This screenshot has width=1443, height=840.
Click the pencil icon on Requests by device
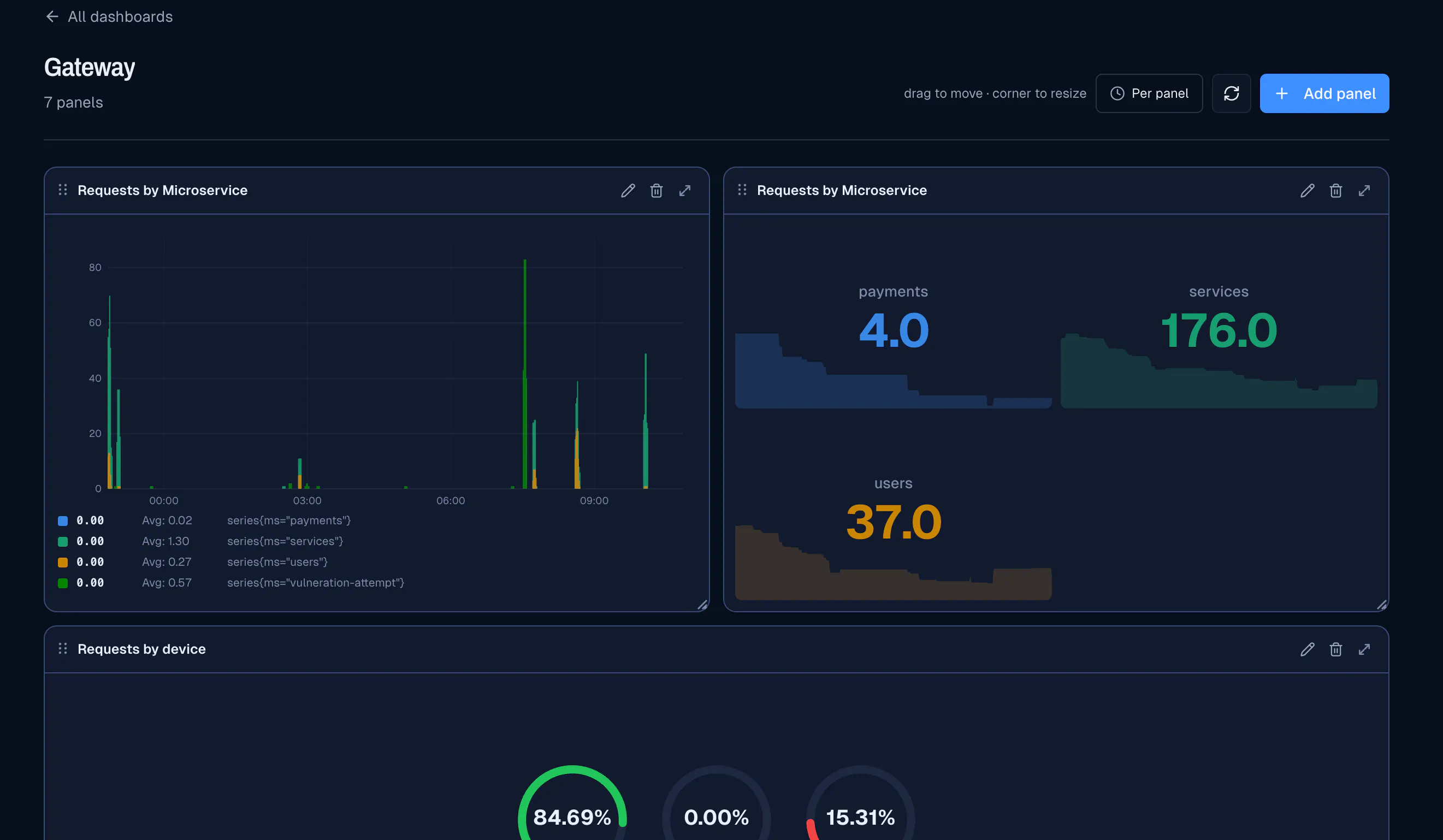(1308, 649)
